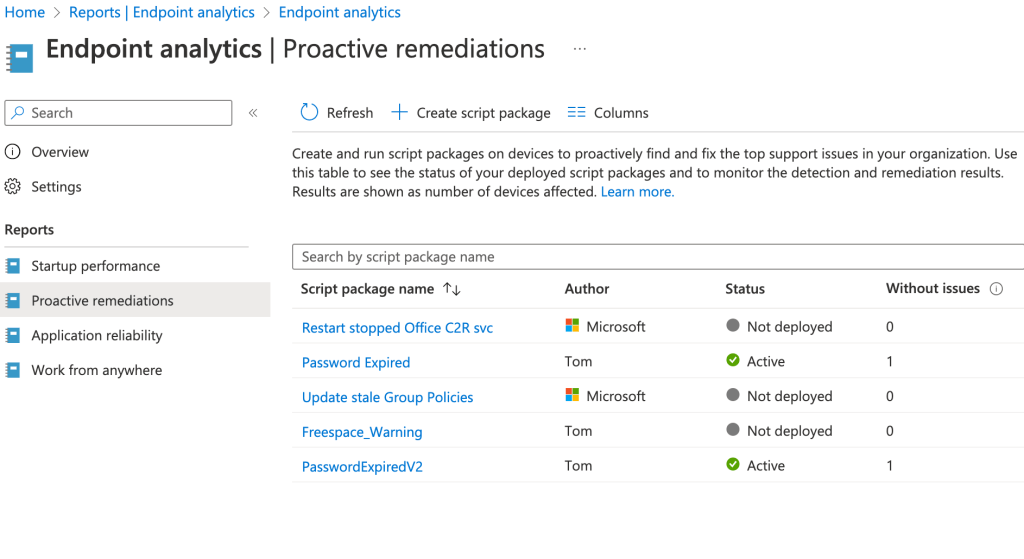Click the Settings gear icon in sidebar
1024x559 pixels.
coord(13,187)
